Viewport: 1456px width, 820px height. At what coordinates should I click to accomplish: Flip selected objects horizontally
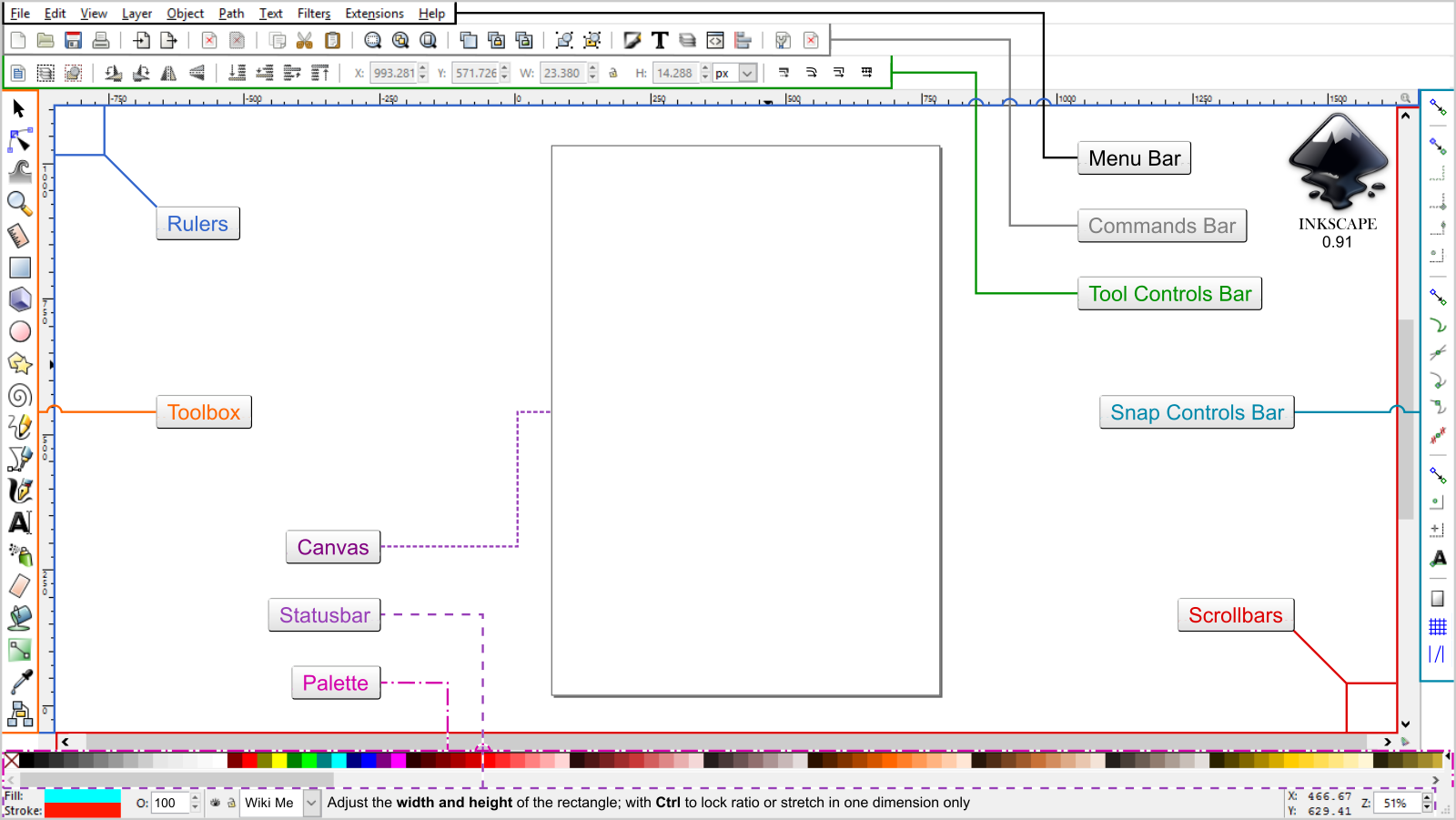(x=169, y=73)
